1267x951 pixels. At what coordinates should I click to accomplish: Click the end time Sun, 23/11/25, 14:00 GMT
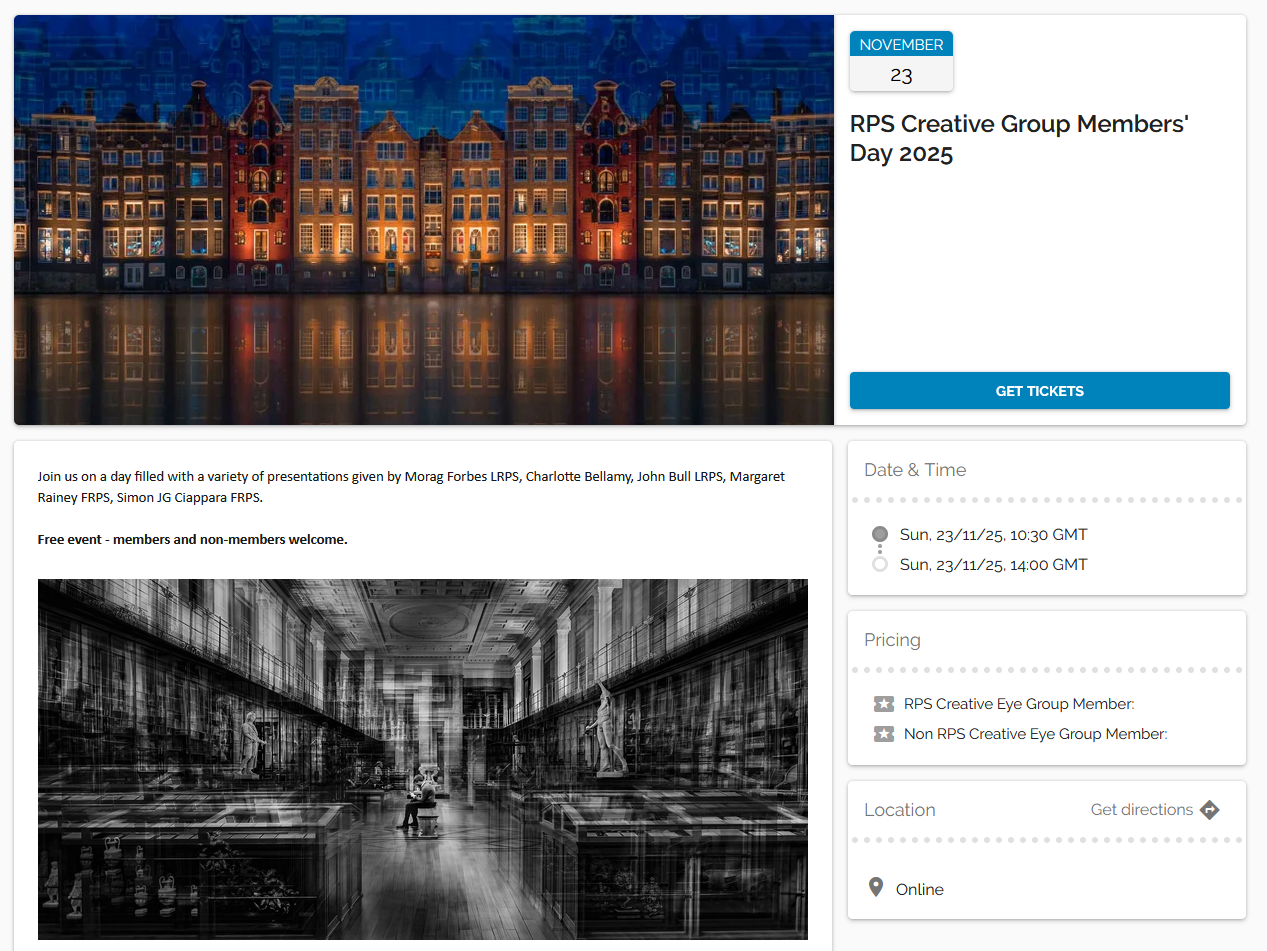click(x=993, y=564)
